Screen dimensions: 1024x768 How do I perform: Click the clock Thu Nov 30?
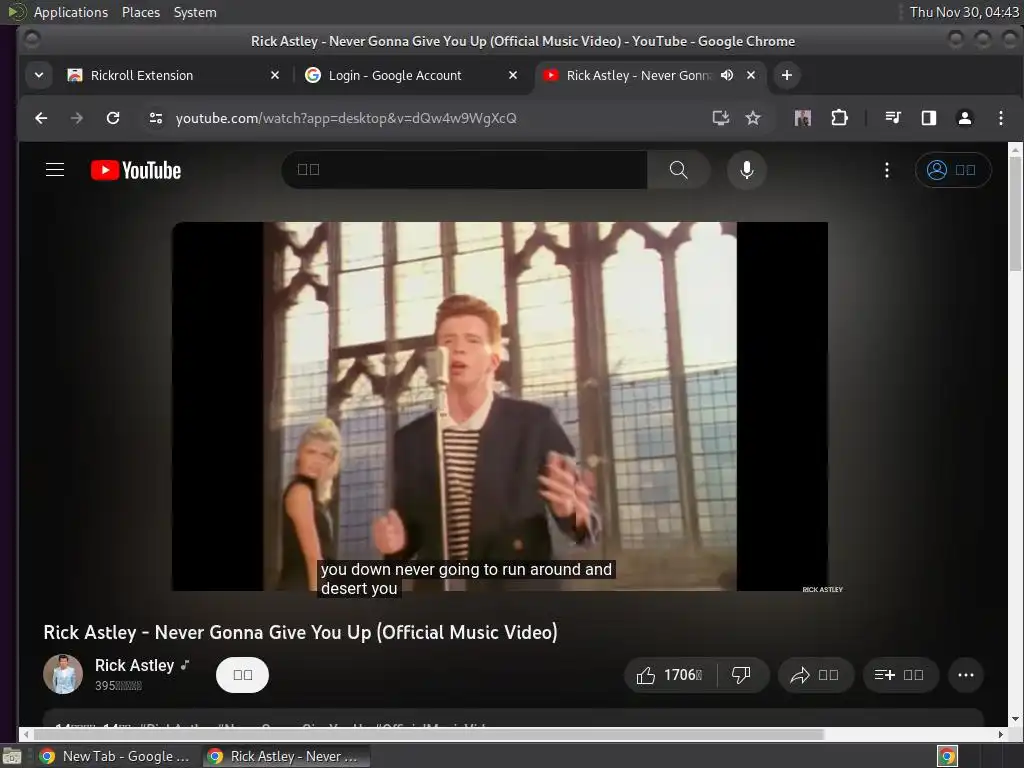point(964,12)
